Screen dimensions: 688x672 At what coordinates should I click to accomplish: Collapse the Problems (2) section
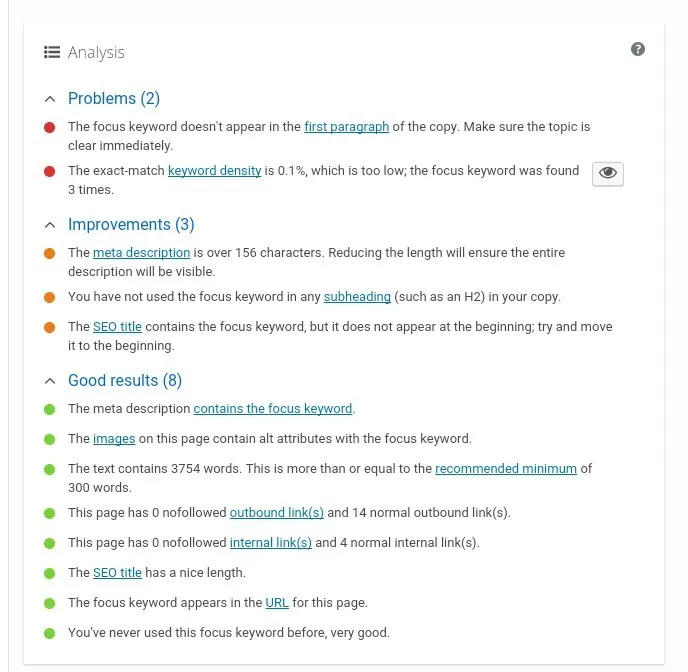tap(50, 99)
